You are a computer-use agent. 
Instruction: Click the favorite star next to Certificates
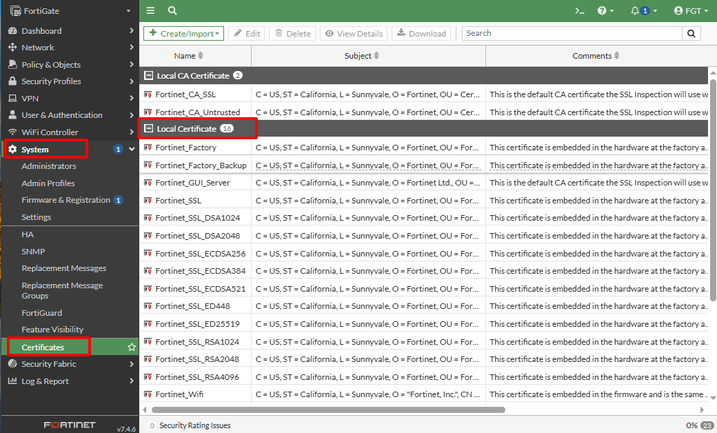point(131,347)
